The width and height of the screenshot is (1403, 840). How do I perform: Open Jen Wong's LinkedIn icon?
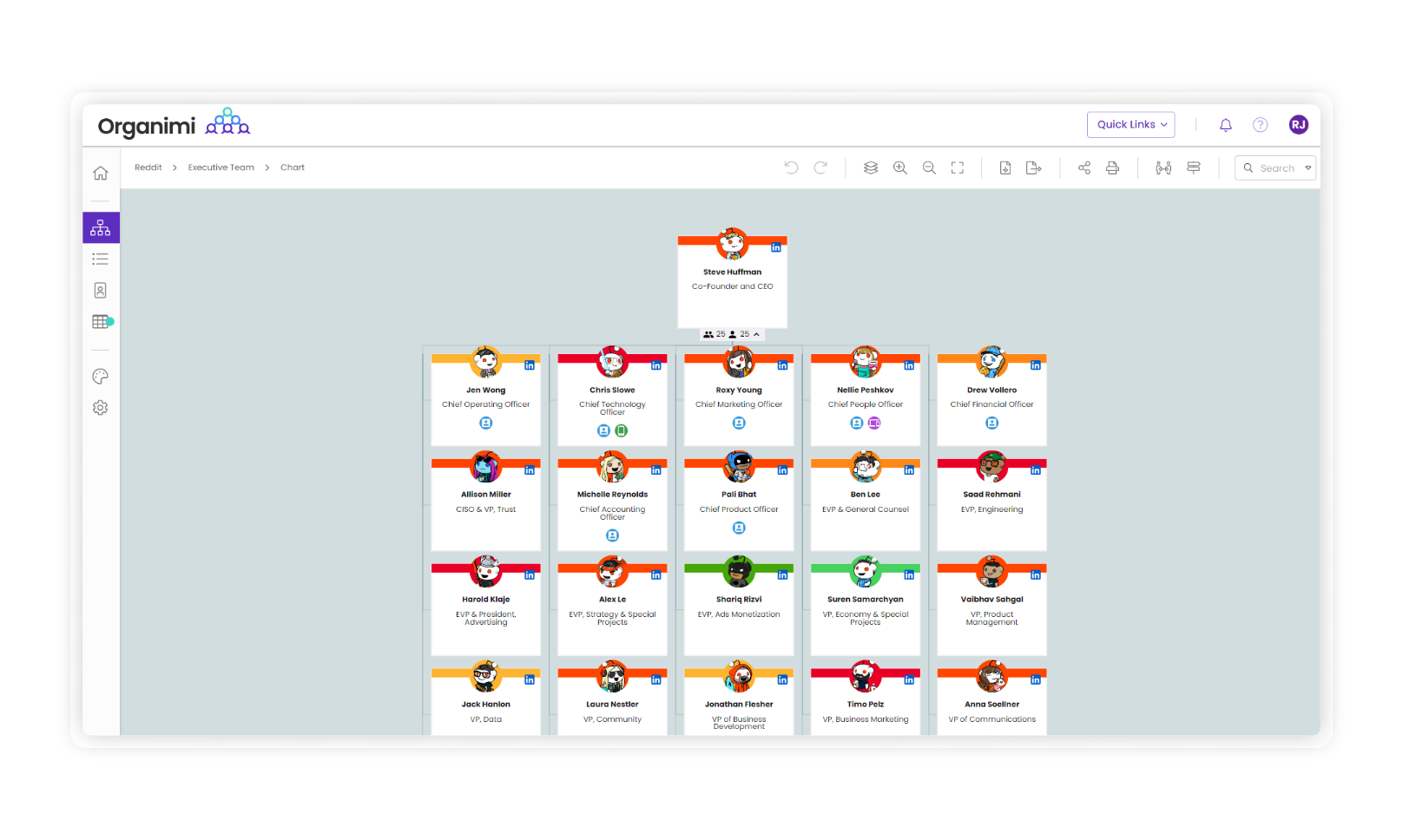point(530,365)
